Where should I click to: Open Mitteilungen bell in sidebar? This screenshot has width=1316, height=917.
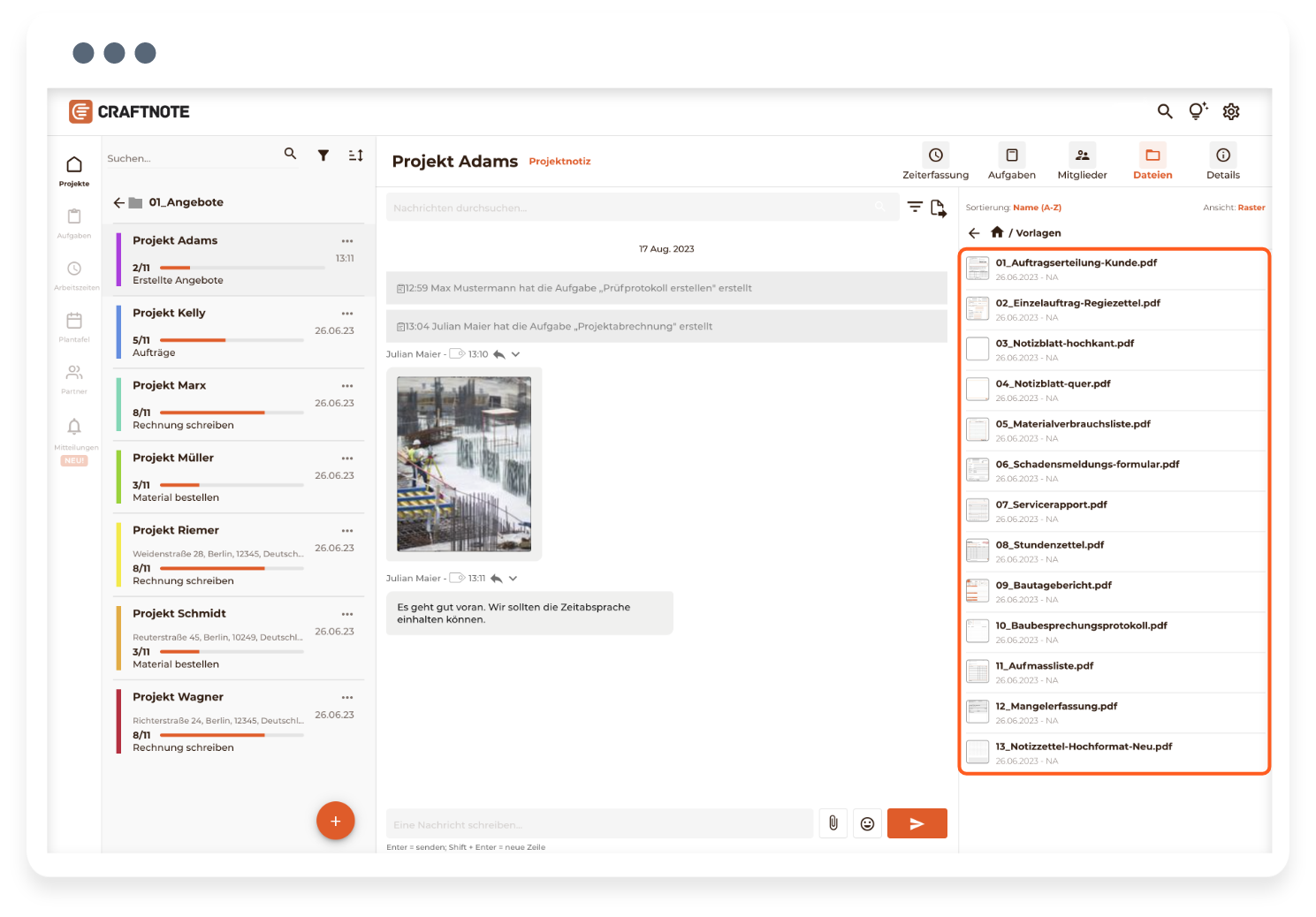[74, 427]
